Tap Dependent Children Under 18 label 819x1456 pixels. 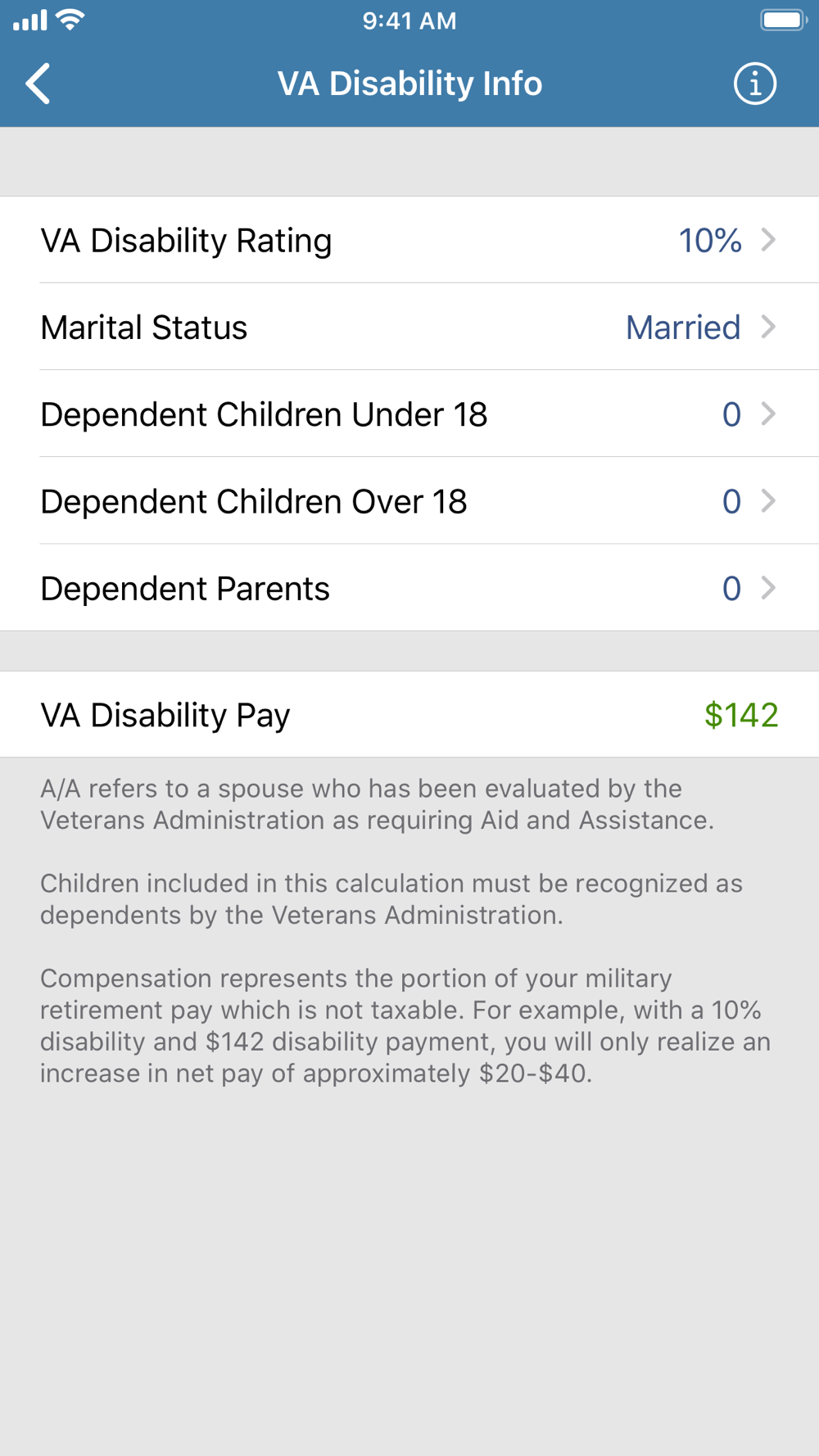click(264, 414)
